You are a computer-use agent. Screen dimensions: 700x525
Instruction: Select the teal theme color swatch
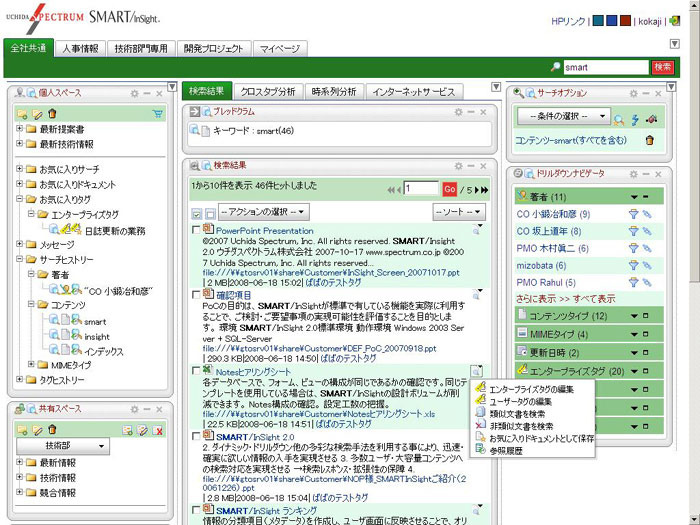[598, 21]
